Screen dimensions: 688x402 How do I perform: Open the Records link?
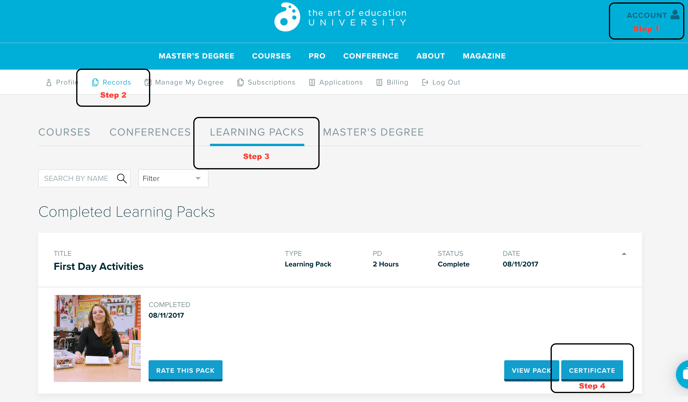coord(117,83)
